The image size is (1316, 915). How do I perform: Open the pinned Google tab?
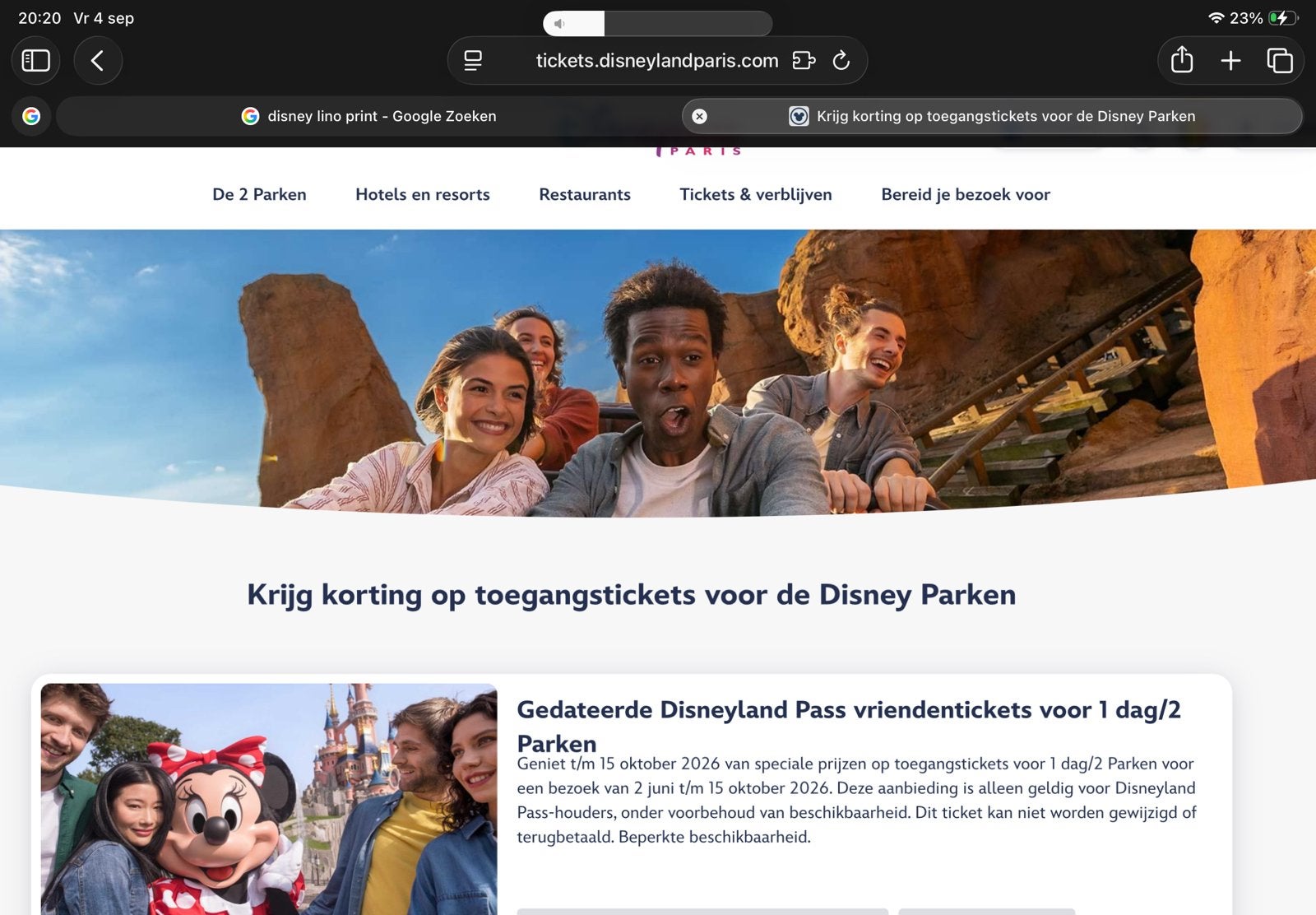(31, 116)
